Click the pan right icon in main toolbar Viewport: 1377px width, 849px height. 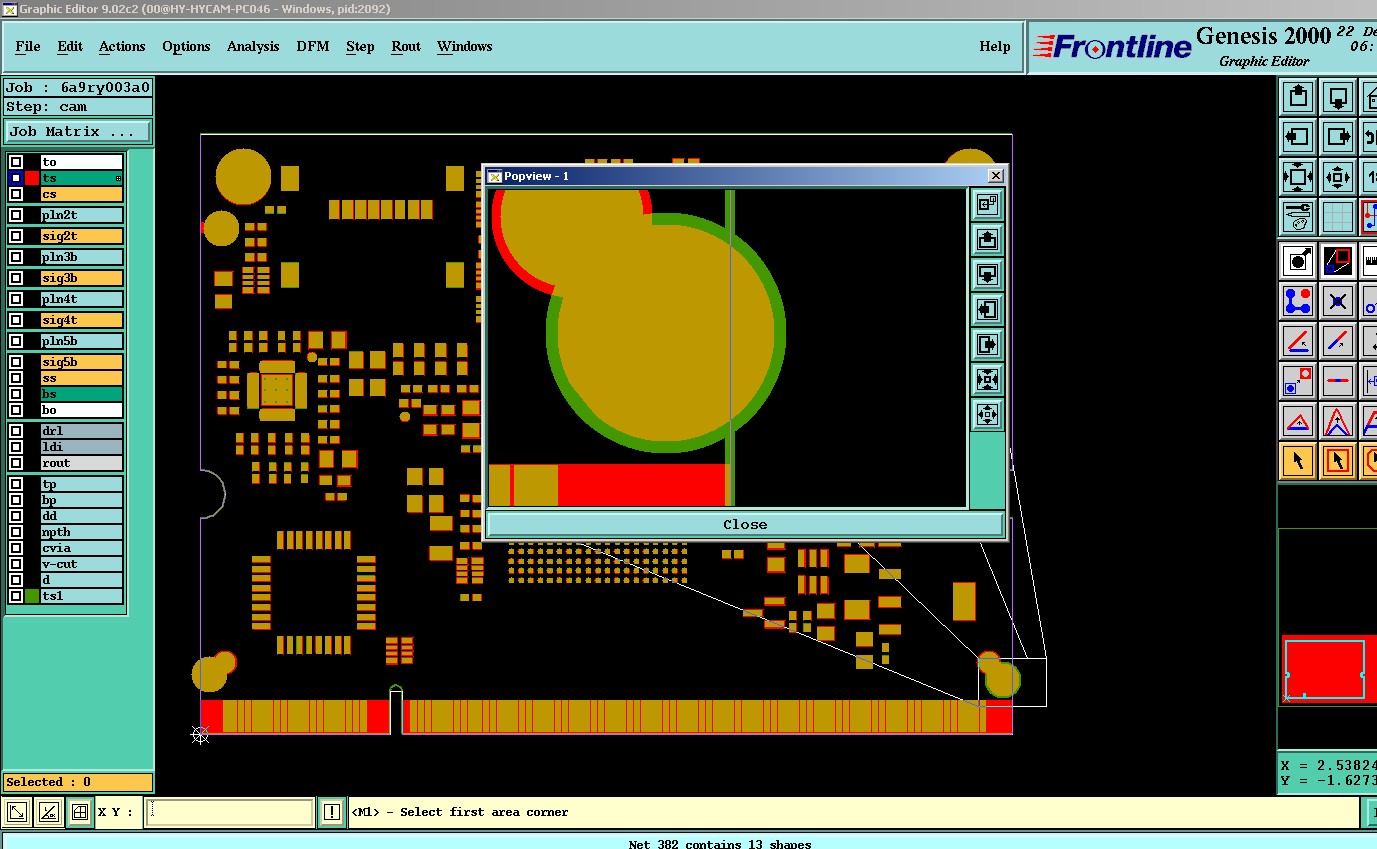tap(1338, 137)
